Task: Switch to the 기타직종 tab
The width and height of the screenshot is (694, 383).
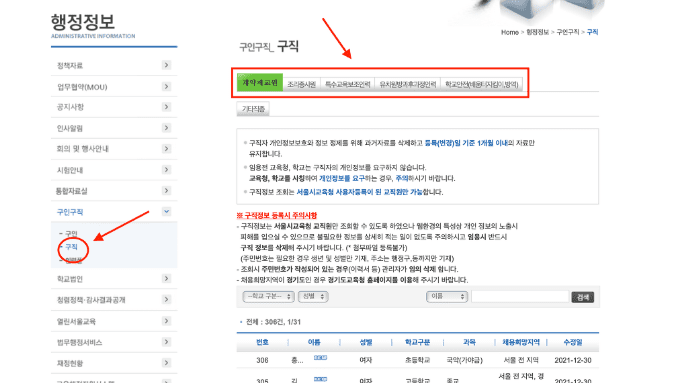Action: click(253, 108)
